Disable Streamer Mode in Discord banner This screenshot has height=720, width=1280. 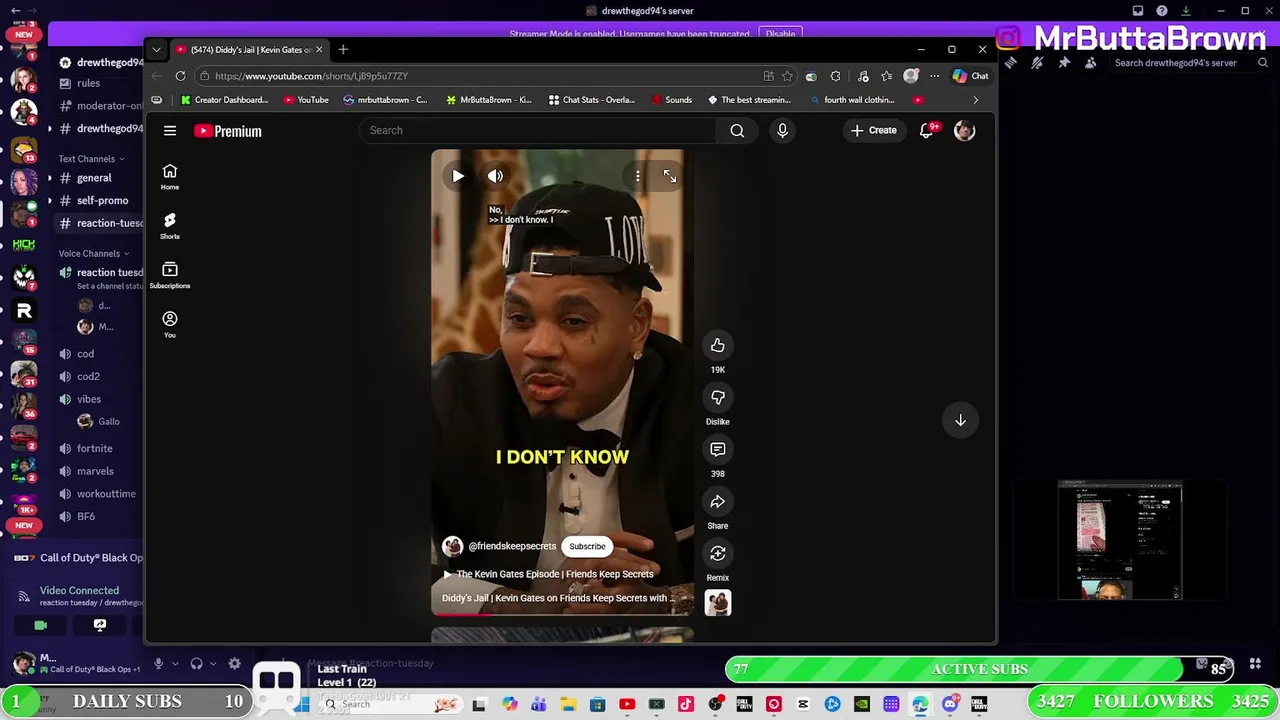tap(780, 34)
